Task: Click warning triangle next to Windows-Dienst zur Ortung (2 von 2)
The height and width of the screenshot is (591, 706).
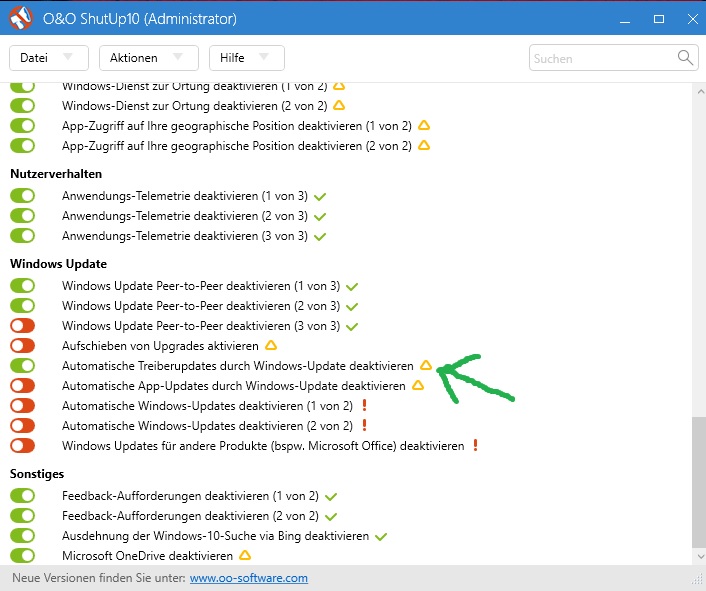Action: (x=339, y=106)
